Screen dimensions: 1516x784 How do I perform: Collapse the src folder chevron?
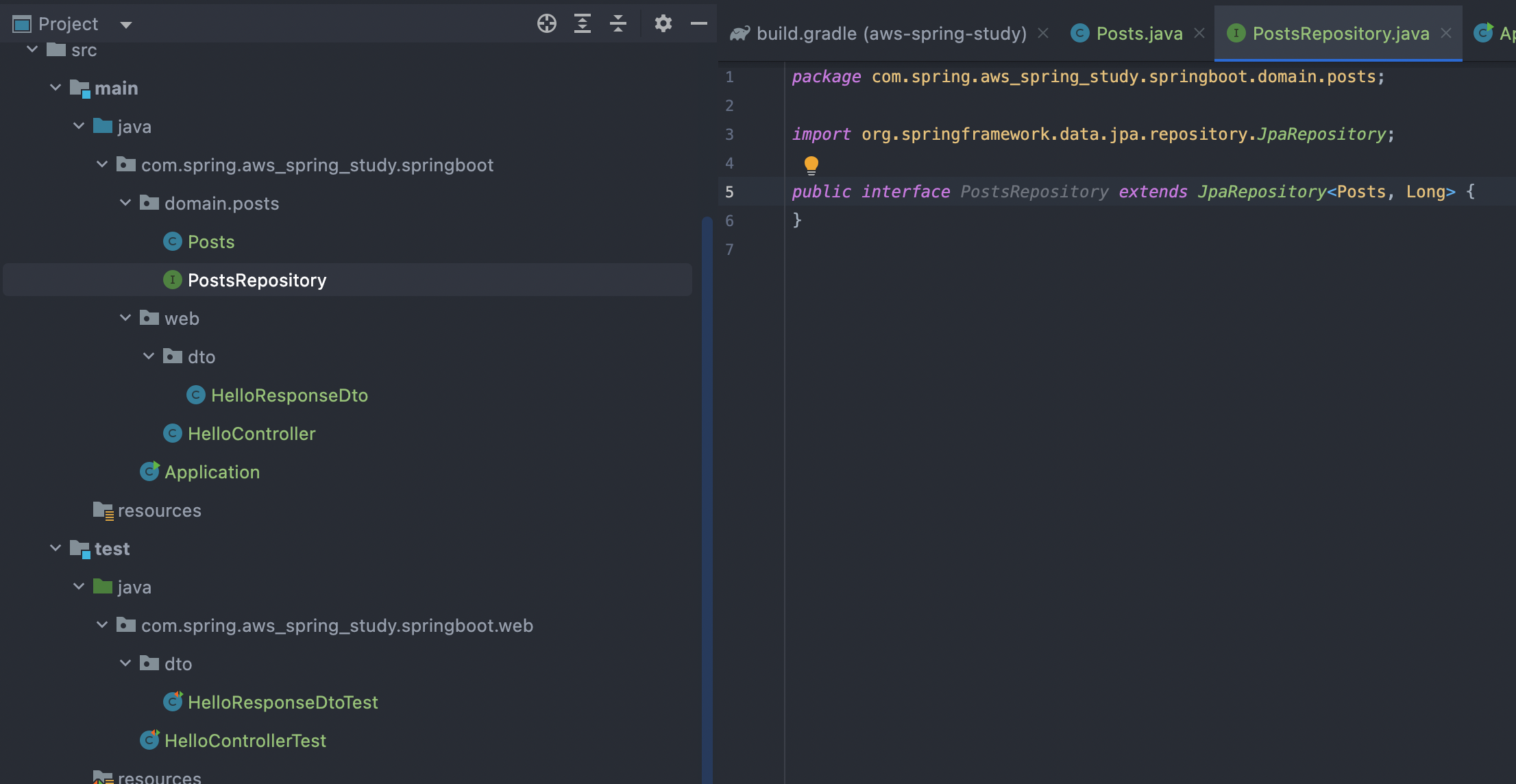click(x=32, y=49)
